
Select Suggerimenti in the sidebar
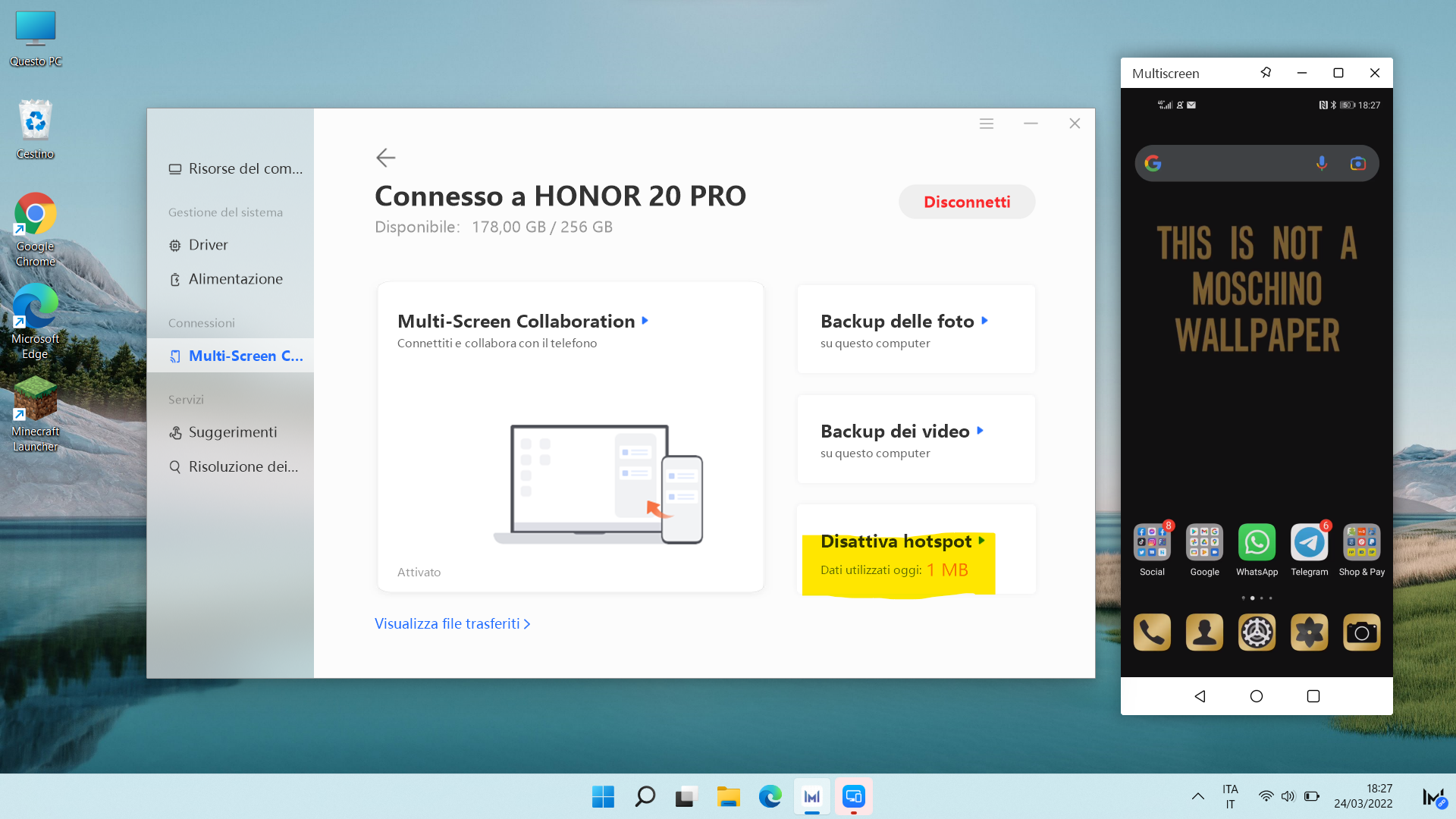point(232,431)
